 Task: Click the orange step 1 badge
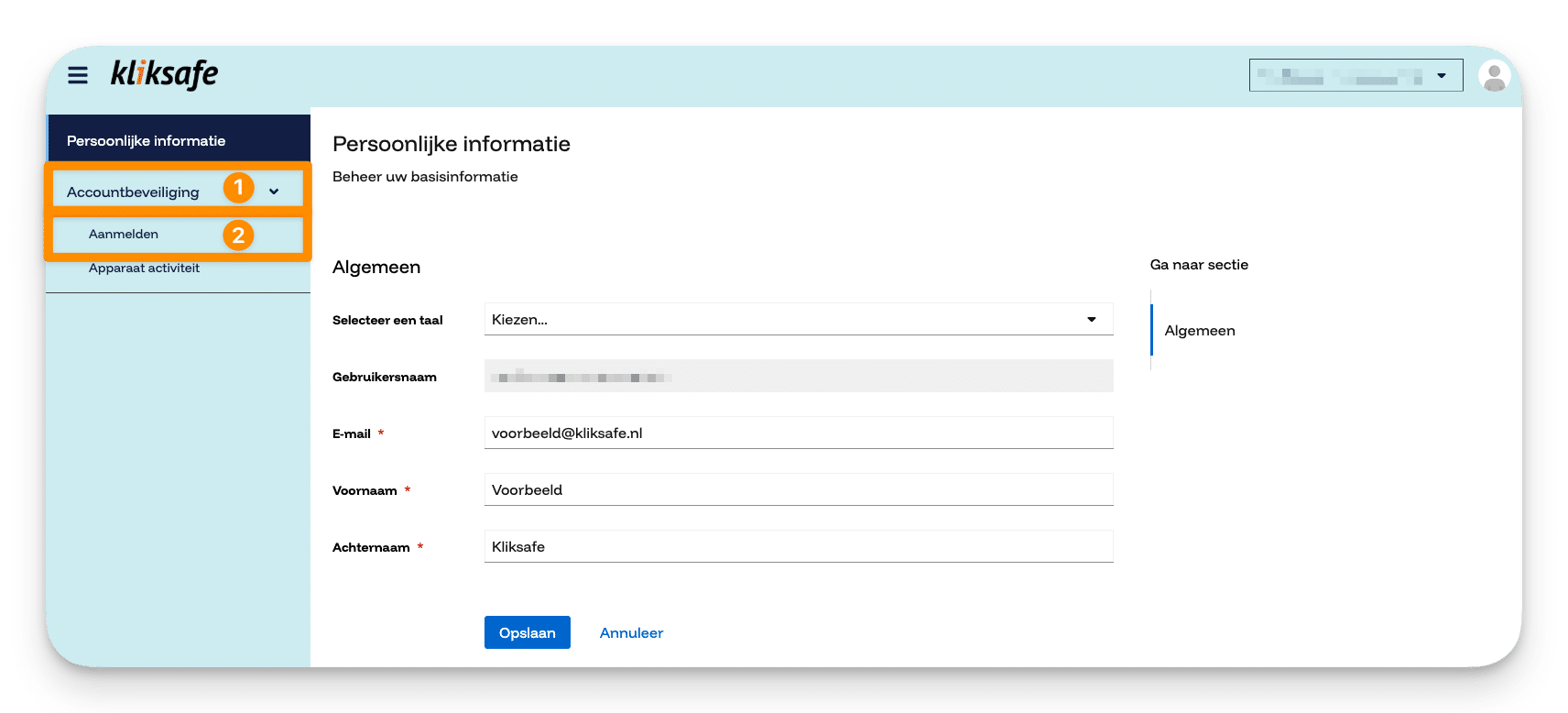click(x=238, y=188)
